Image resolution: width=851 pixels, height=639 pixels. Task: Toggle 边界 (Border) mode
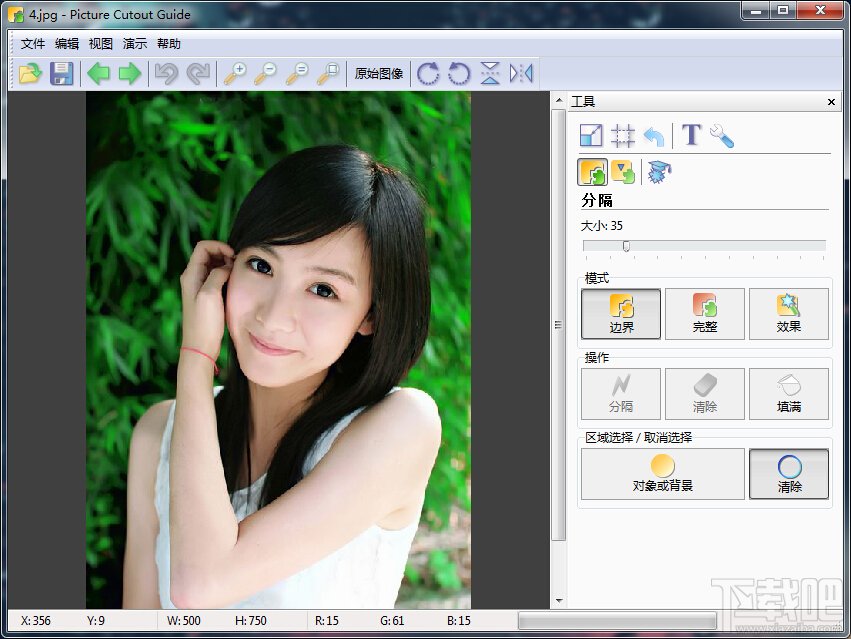pyautogui.click(x=621, y=314)
